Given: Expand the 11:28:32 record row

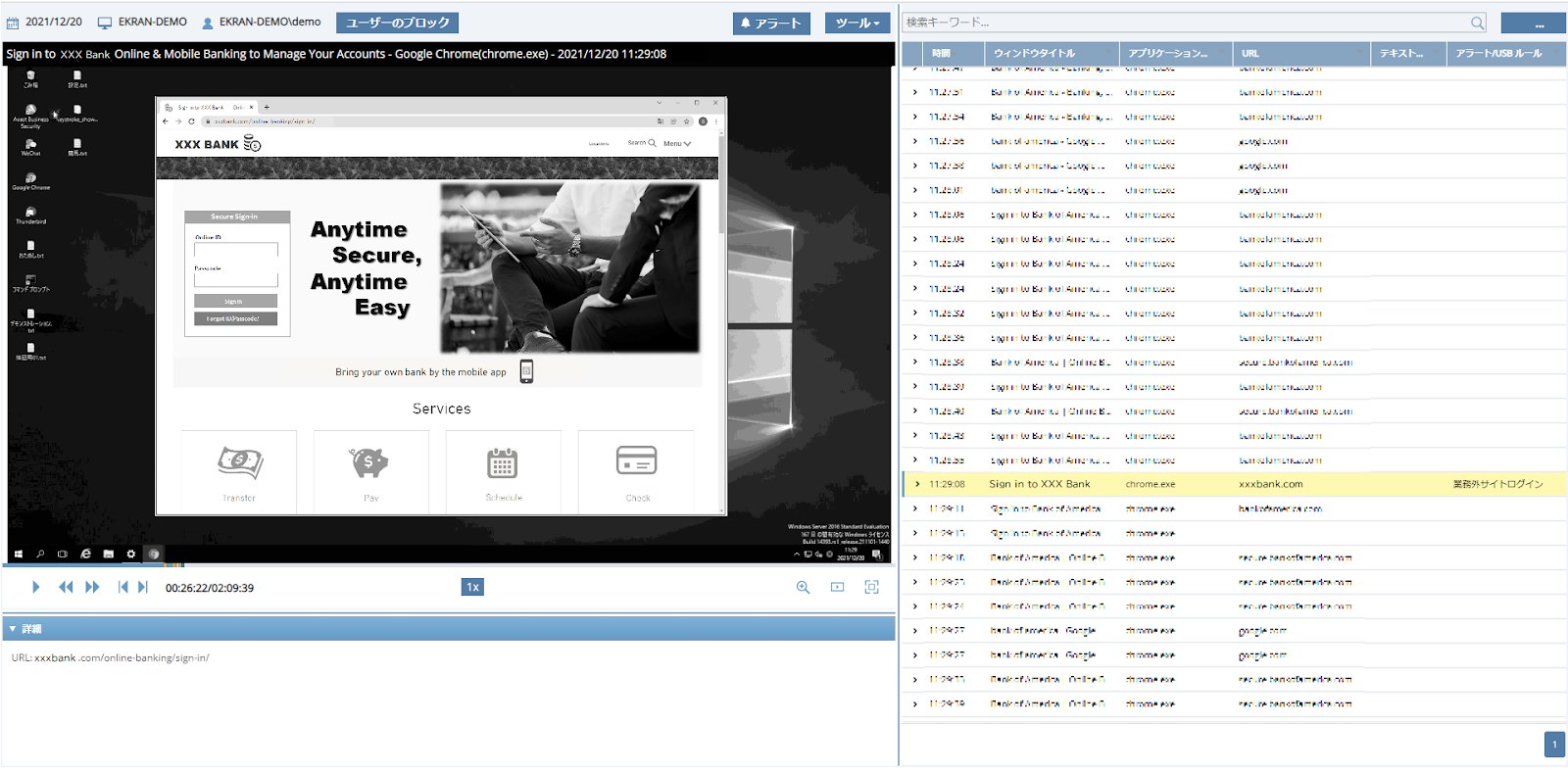Looking at the screenshot, I should (915, 313).
